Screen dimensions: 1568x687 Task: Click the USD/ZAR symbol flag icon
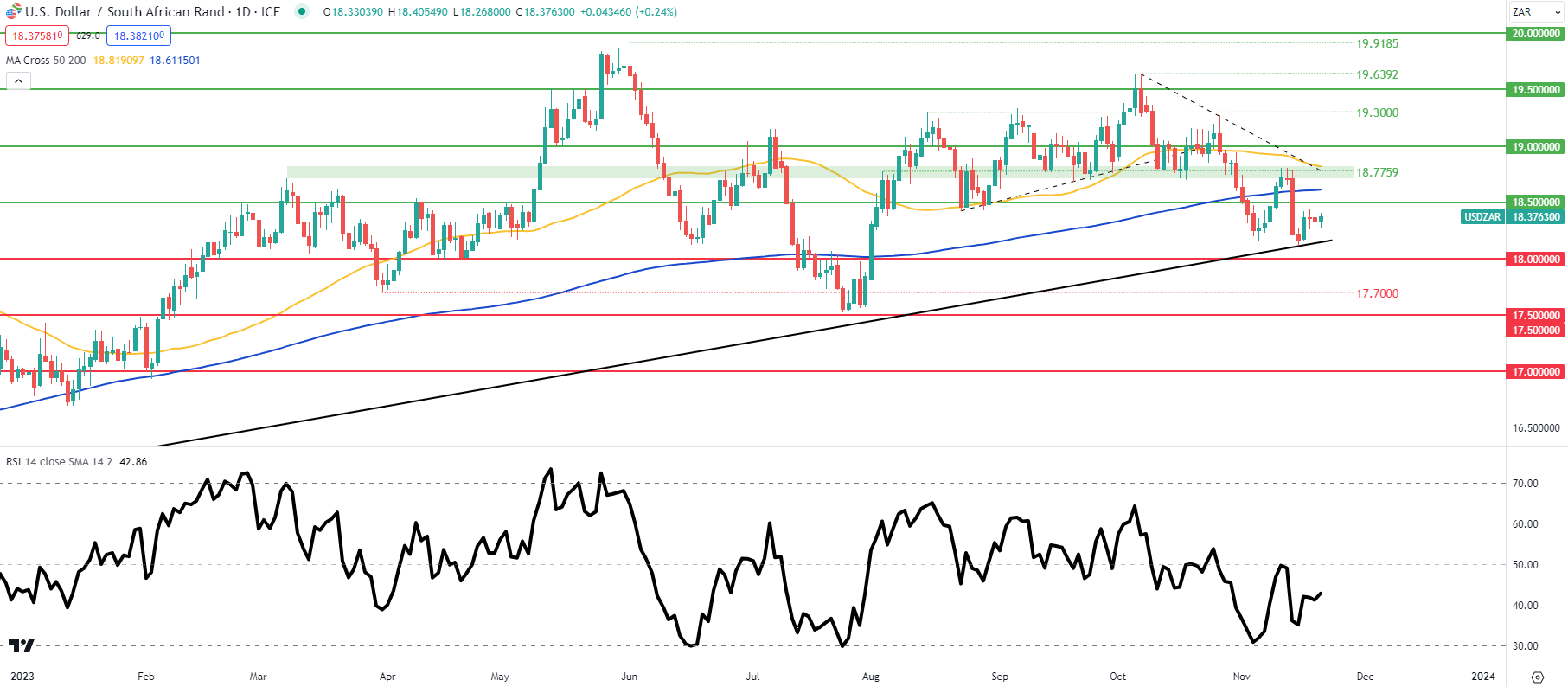13,11
